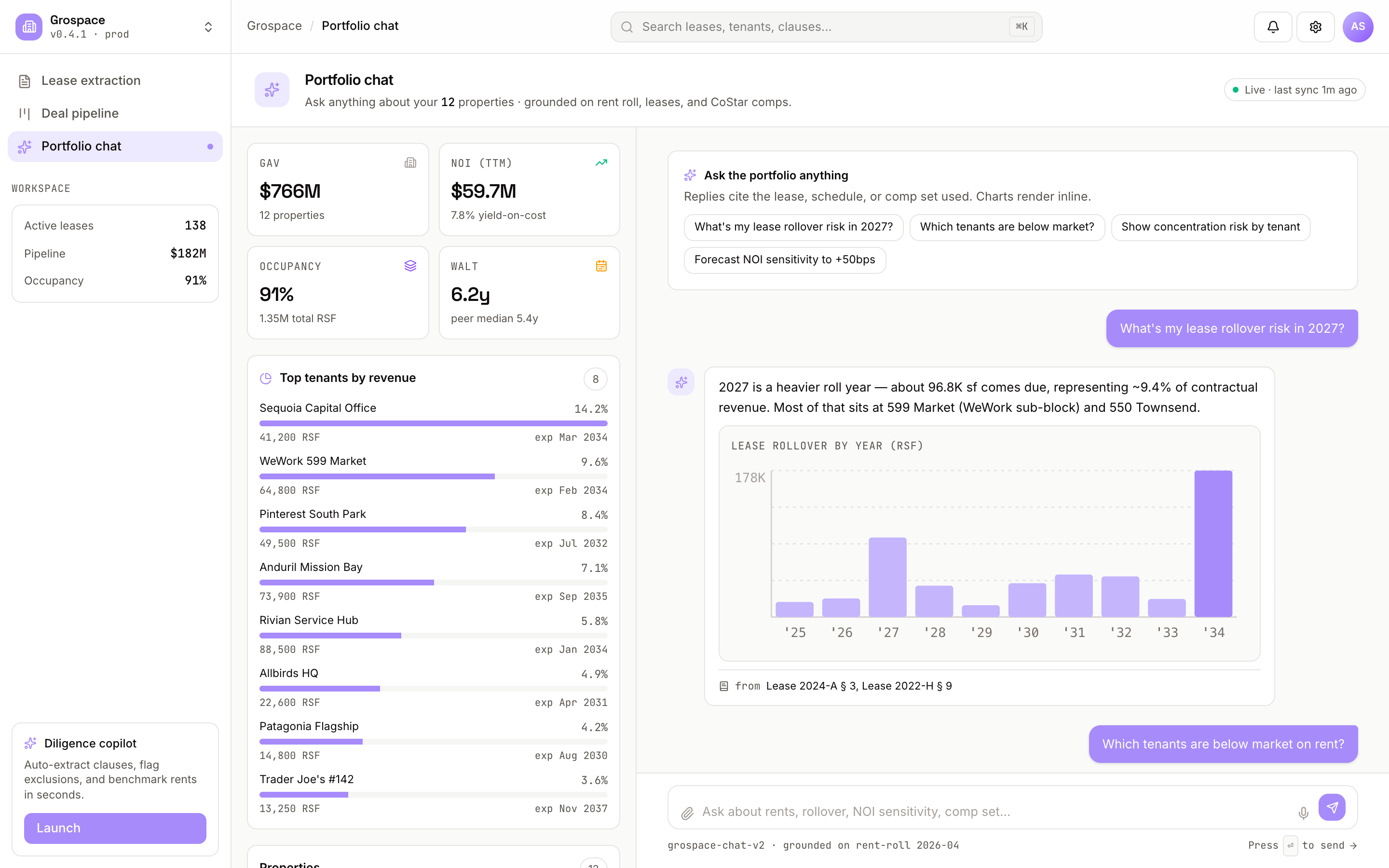
Task: Click the tenant count badge 8
Action: 595,379
